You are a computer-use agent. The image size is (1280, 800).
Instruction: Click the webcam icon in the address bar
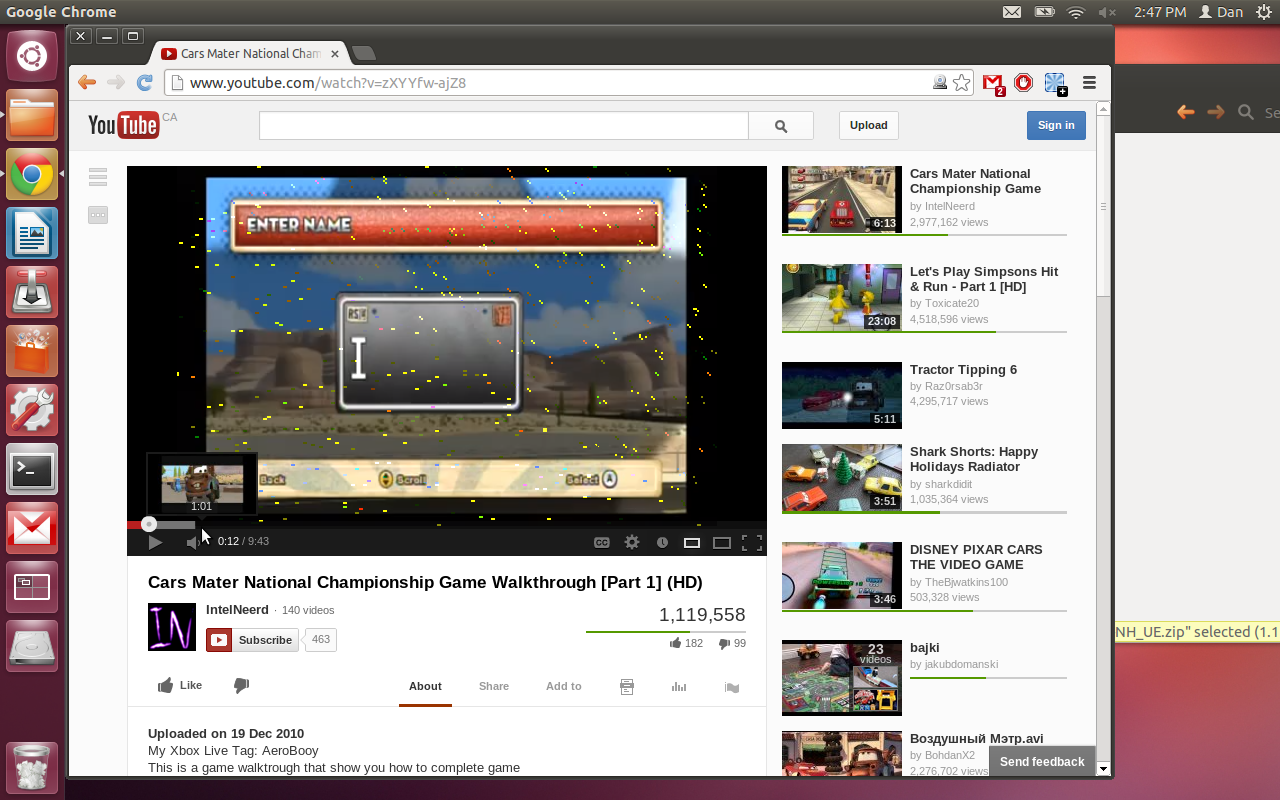point(940,83)
